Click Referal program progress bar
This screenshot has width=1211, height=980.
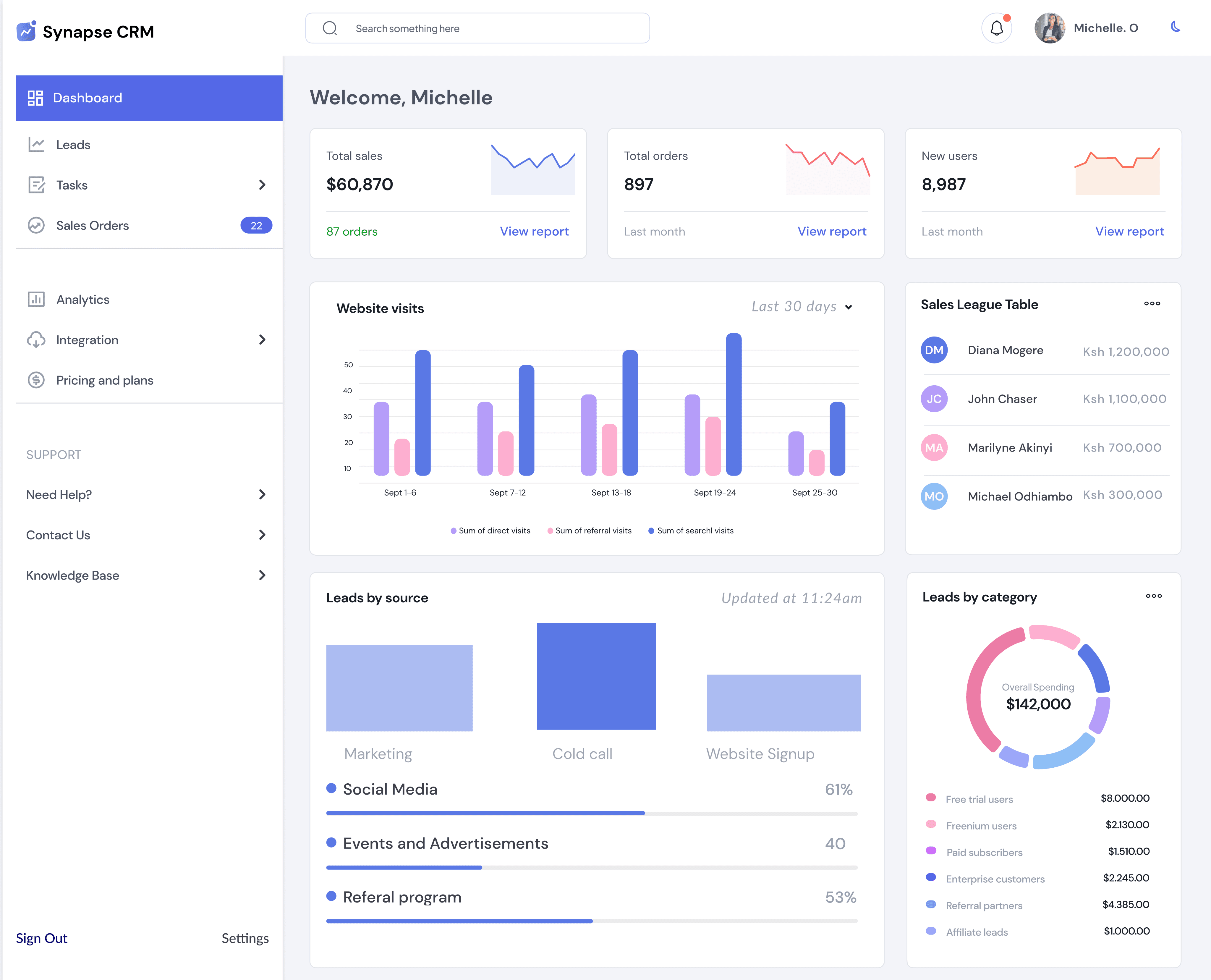(591, 921)
